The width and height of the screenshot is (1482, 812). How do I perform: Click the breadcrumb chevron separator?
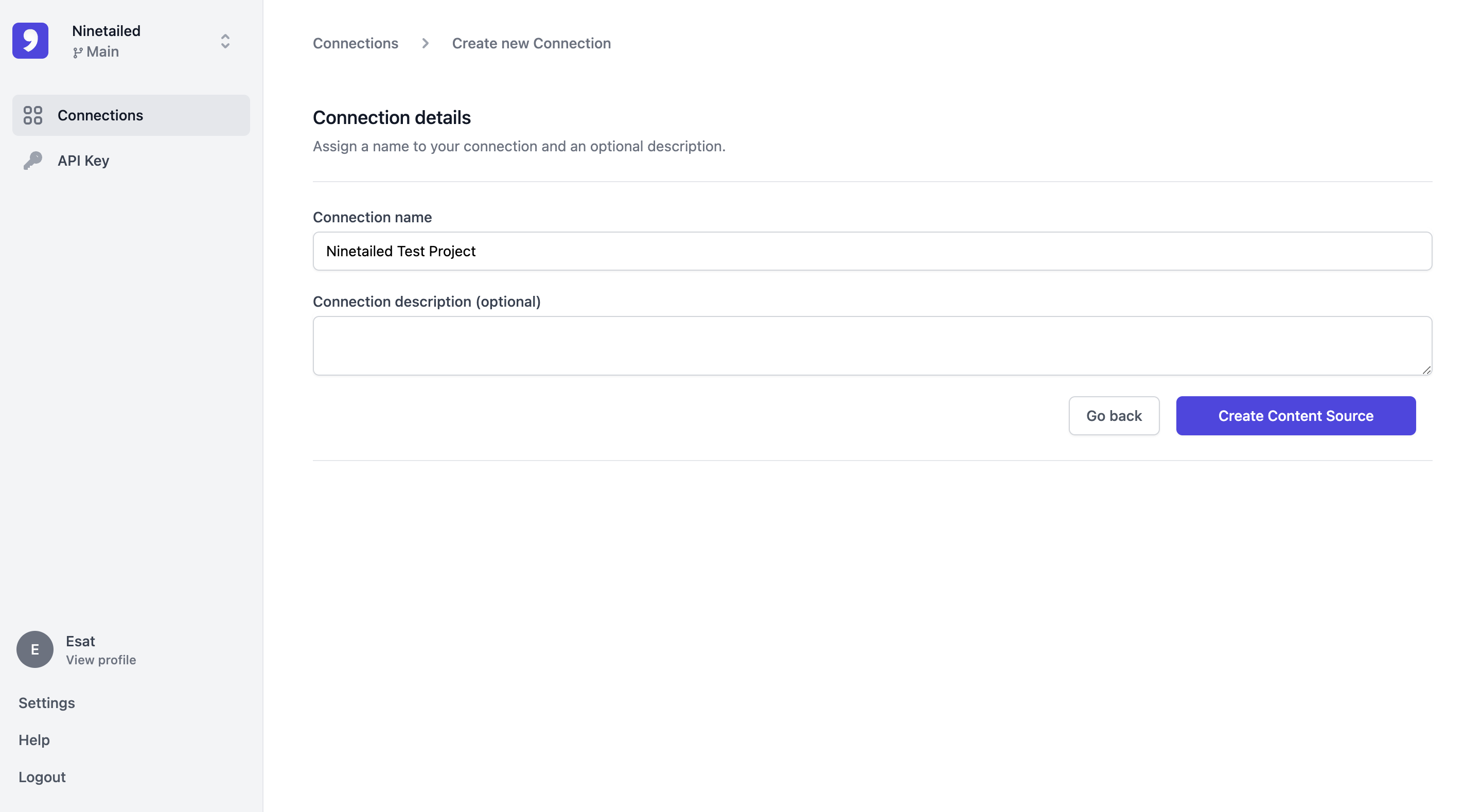click(425, 43)
